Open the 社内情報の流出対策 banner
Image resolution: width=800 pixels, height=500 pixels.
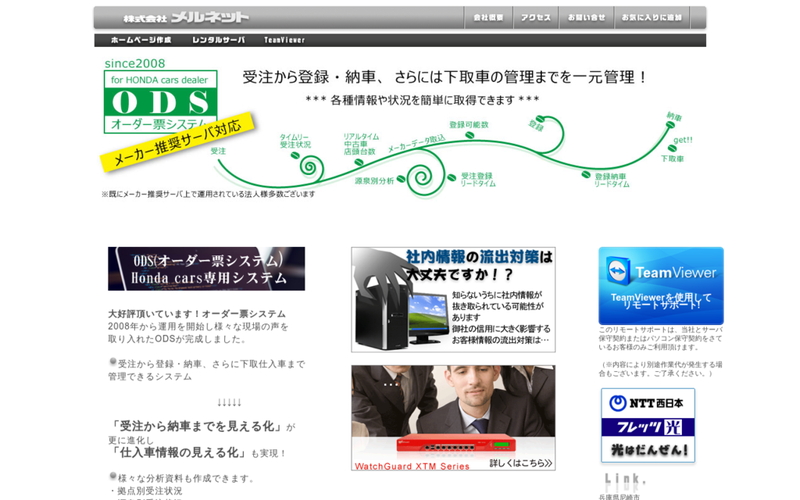click(453, 299)
